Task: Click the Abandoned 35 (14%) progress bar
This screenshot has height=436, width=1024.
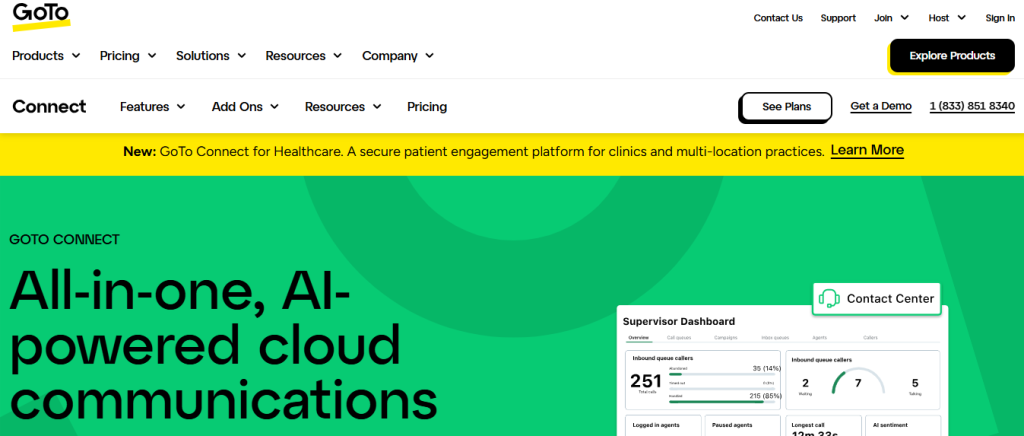Action: point(722,374)
